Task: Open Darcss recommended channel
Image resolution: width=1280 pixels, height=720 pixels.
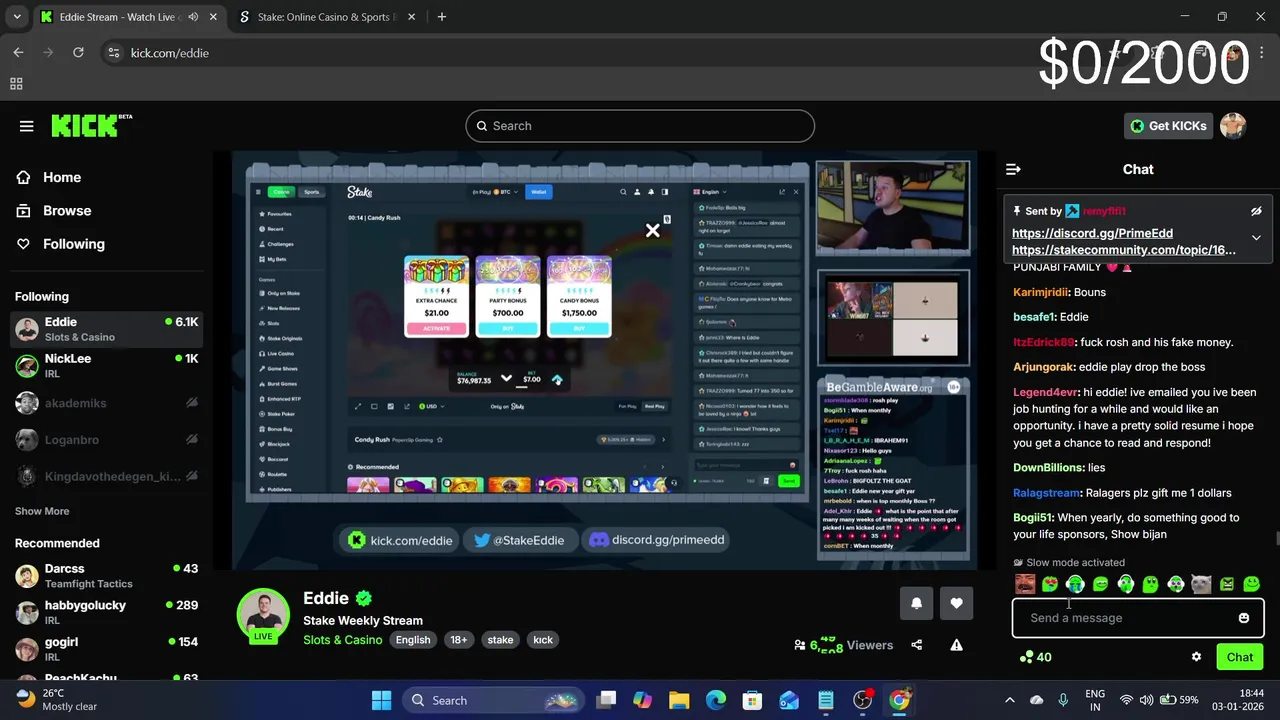Action: (x=106, y=575)
